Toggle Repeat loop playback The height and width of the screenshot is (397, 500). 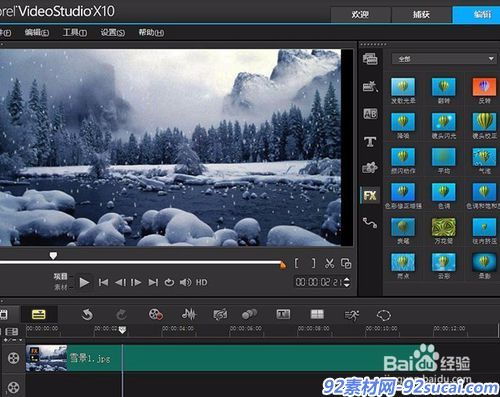[x=169, y=282]
